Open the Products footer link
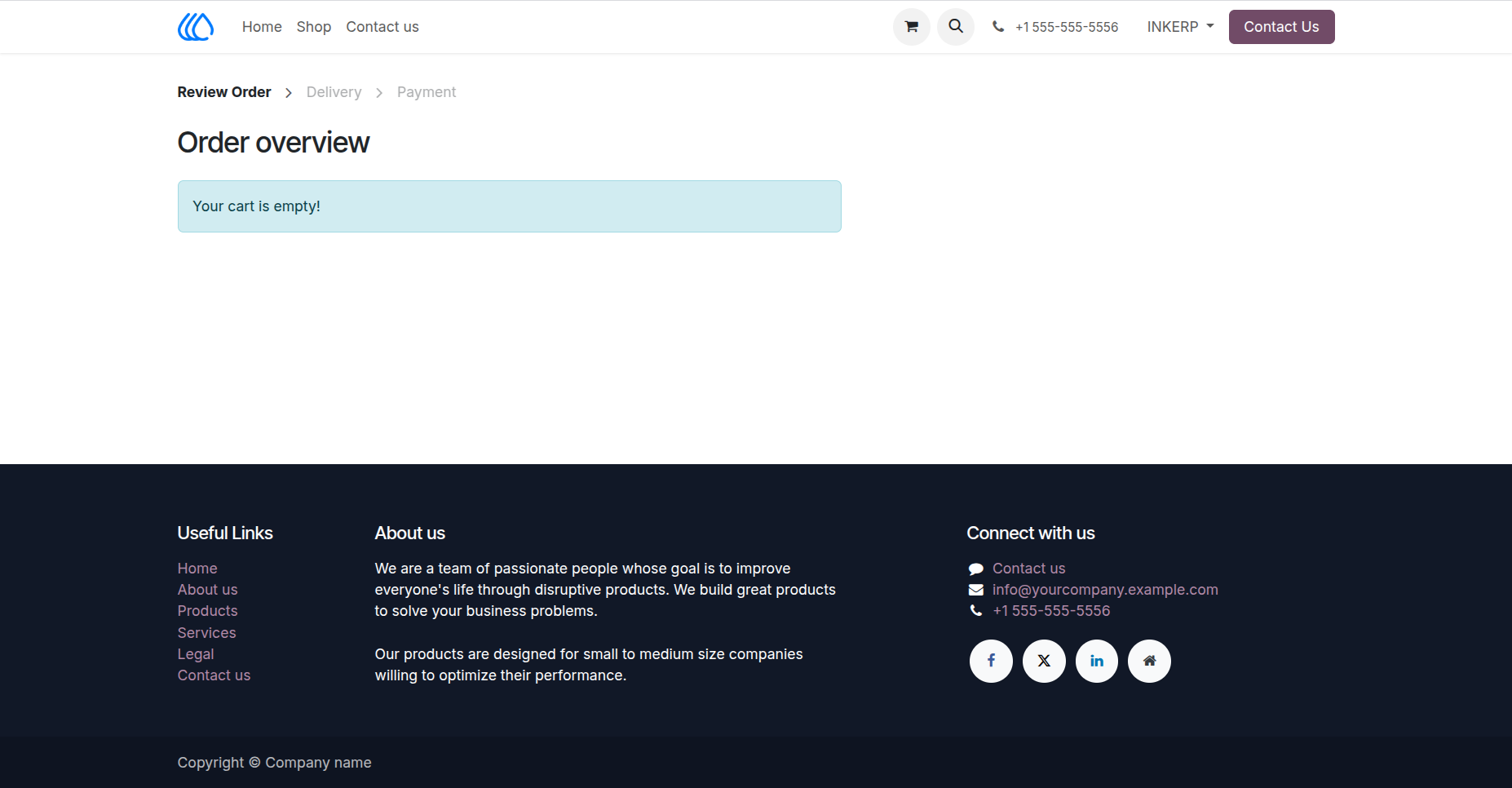 click(208, 611)
